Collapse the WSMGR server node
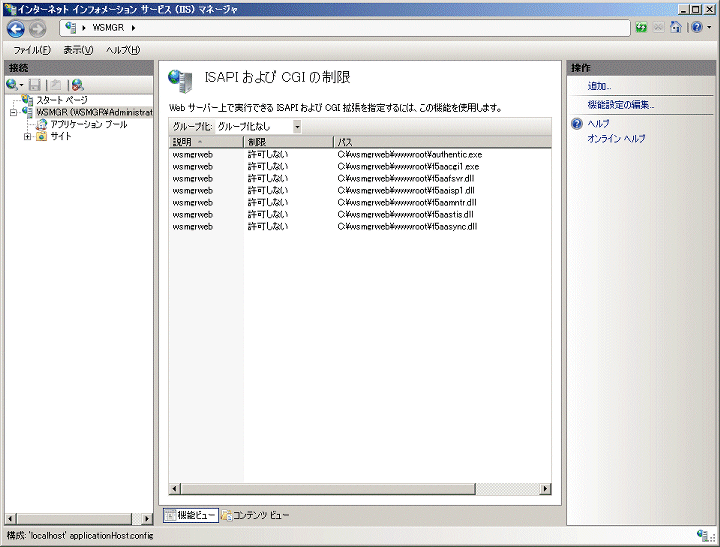Screen dimensions: 720x547 [13, 112]
